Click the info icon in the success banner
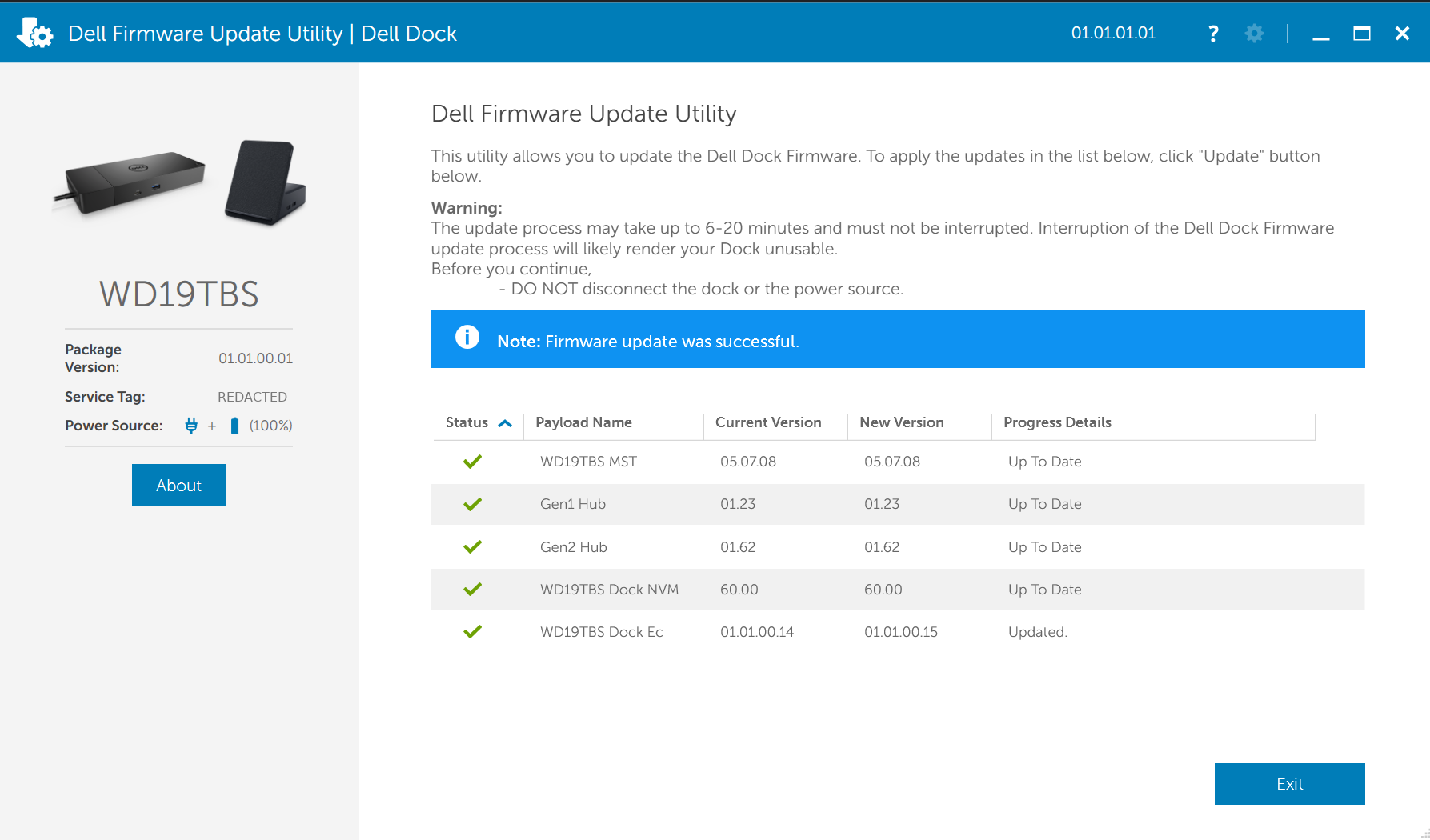This screenshot has height=840, width=1430. click(x=465, y=338)
